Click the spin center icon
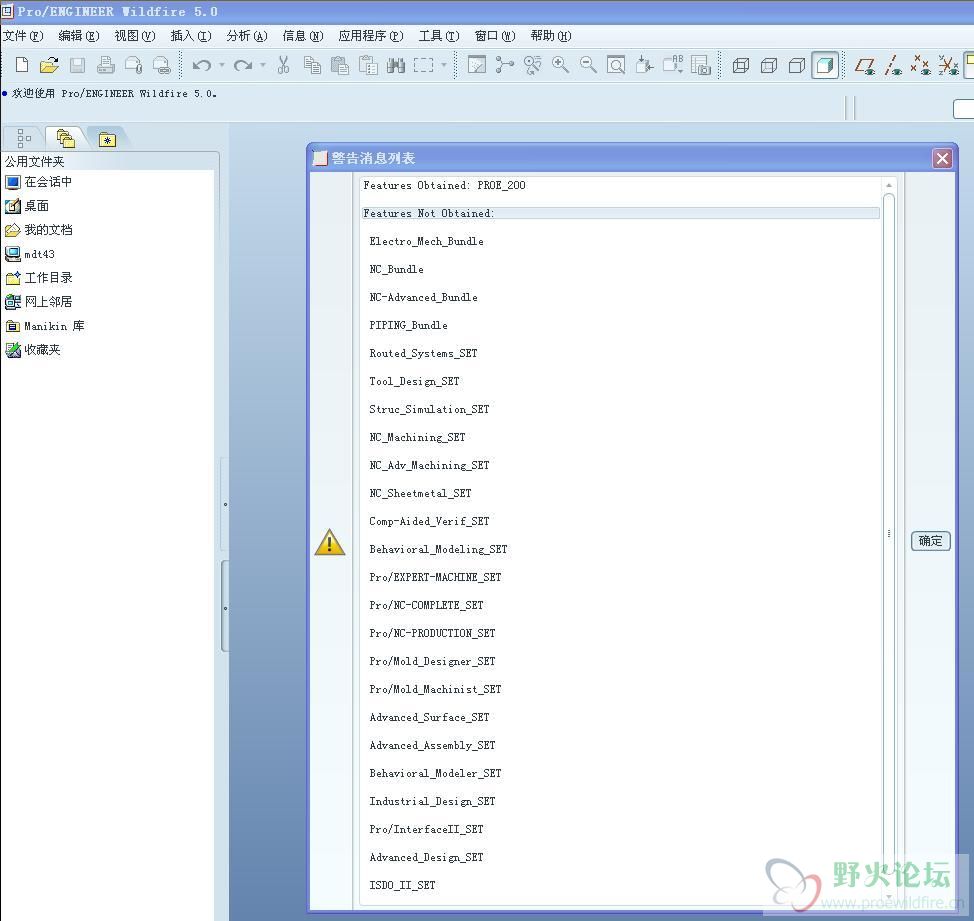The height and width of the screenshot is (921, 974). [504, 65]
